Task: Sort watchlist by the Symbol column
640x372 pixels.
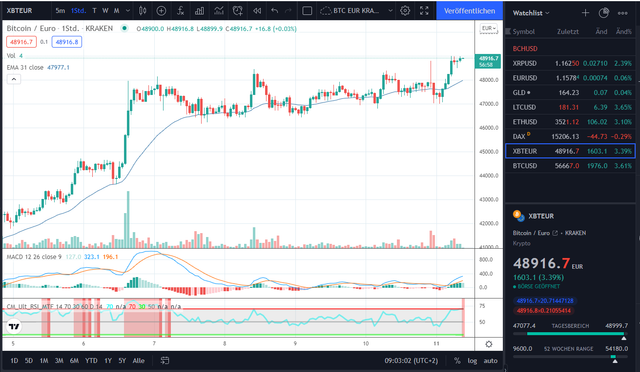Action: click(x=523, y=31)
